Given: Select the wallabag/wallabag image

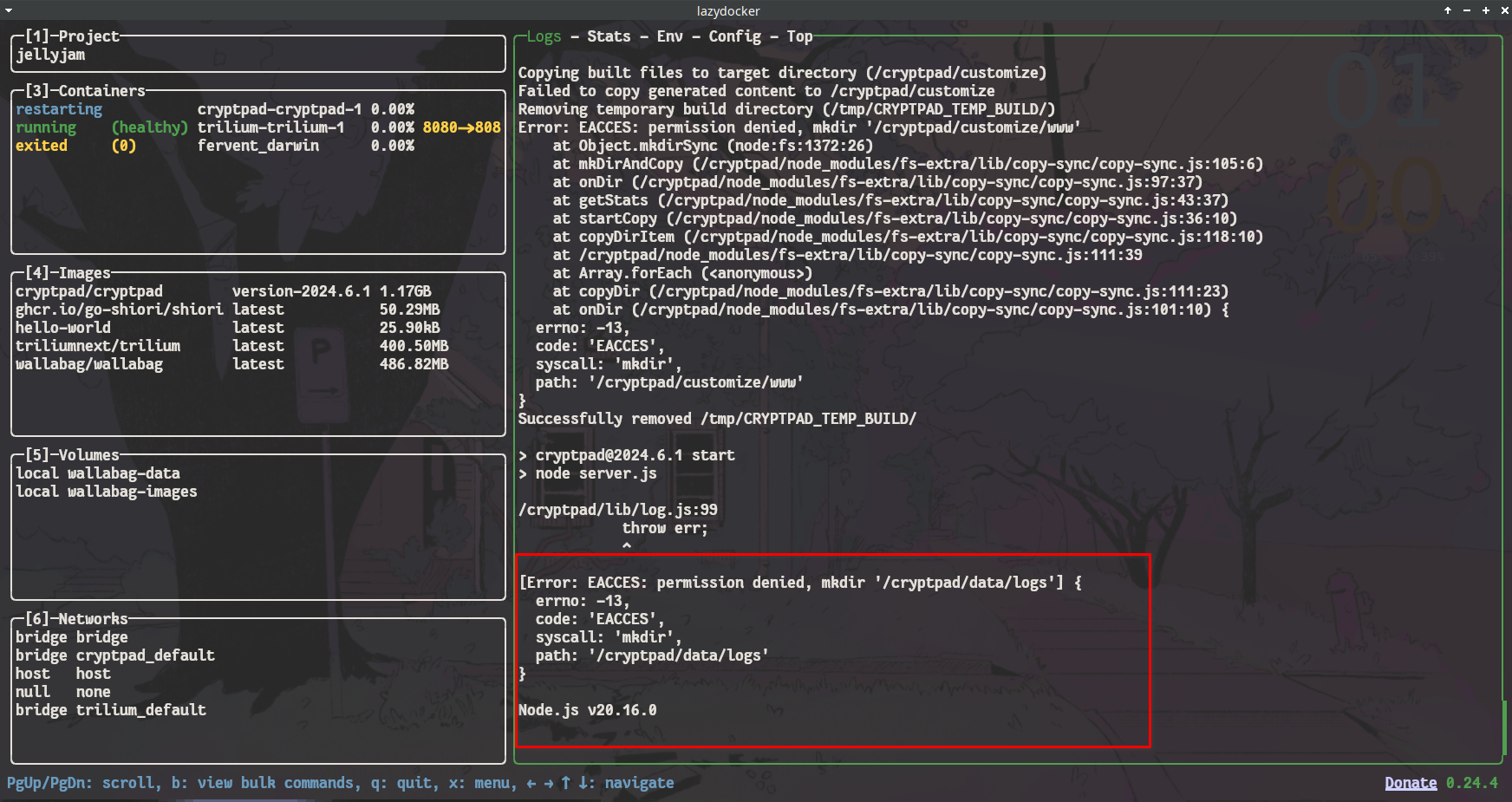Looking at the screenshot, I should 258,364.
